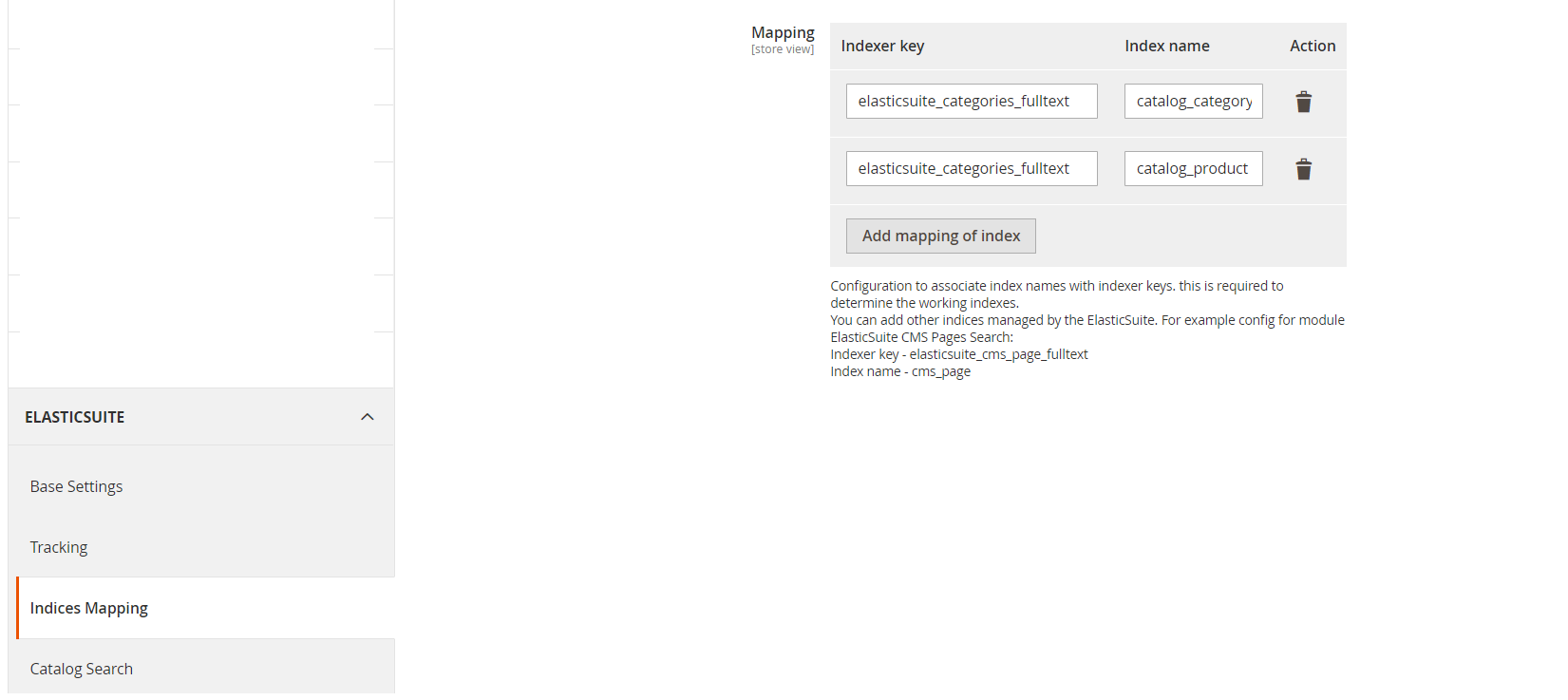The width and height of the screenshot is (1568, 700).
Task: Click the ELASTICSUITE section heading text
Action: pyautogui.click(x=75, y=417)
